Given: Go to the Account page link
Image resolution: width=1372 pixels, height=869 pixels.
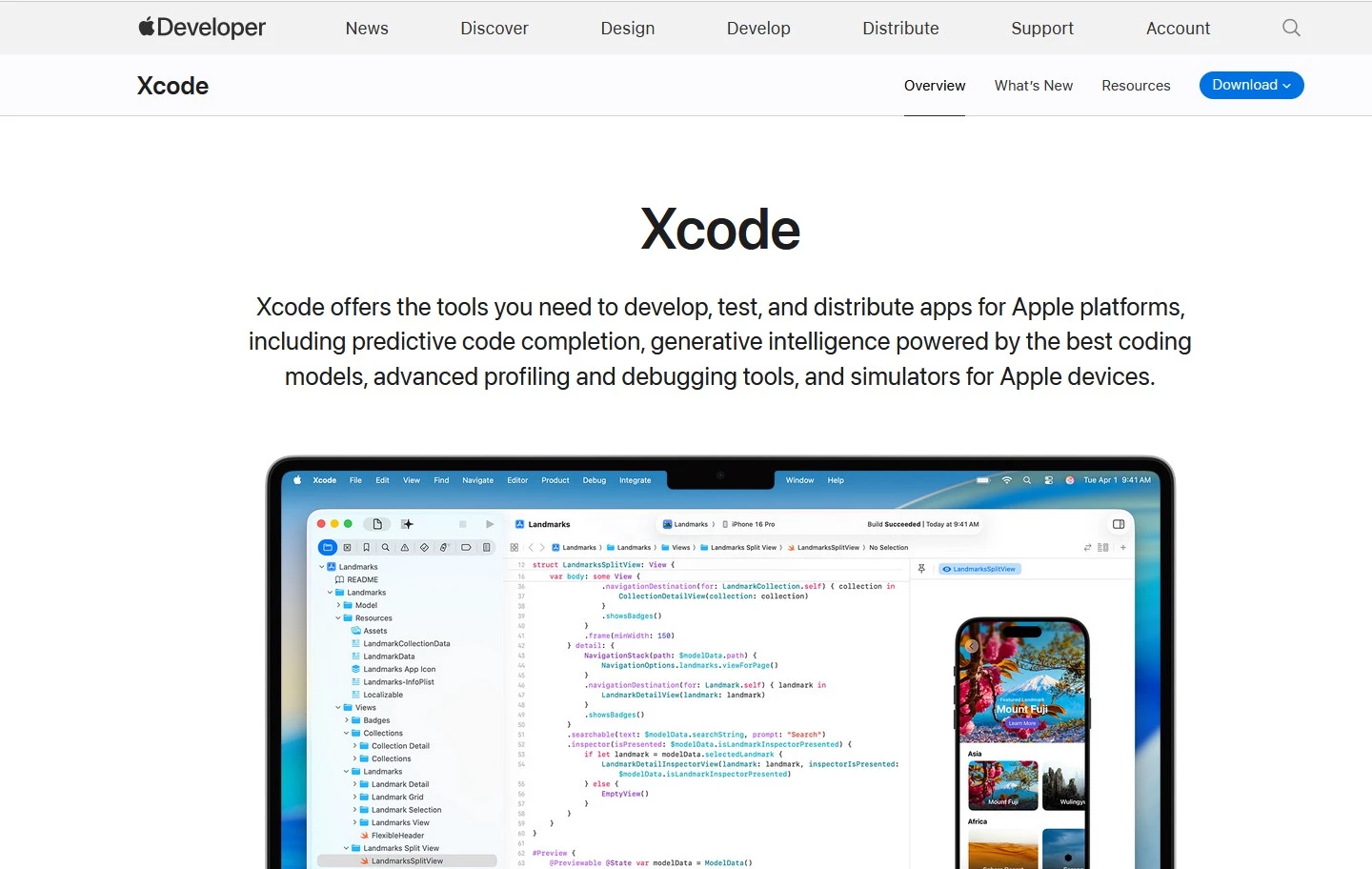Looking at the screenshot, I should (x=1178, y=29).
